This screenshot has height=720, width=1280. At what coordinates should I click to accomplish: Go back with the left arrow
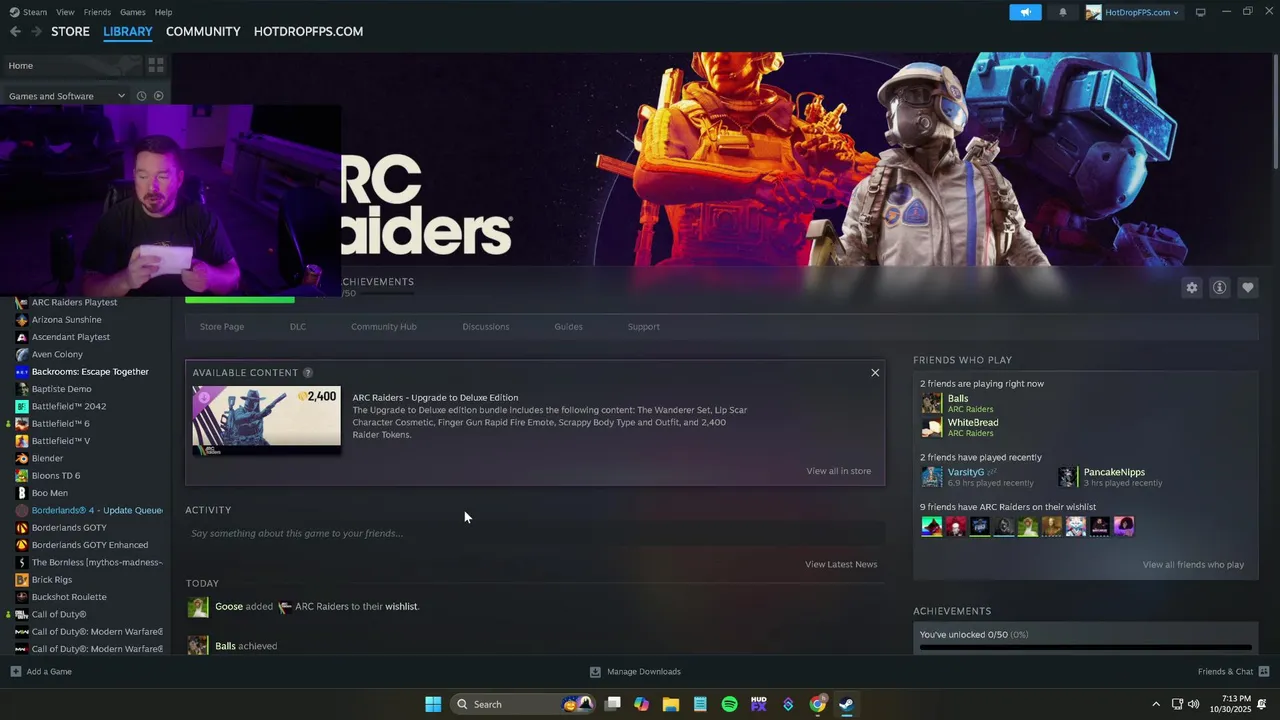15,31
